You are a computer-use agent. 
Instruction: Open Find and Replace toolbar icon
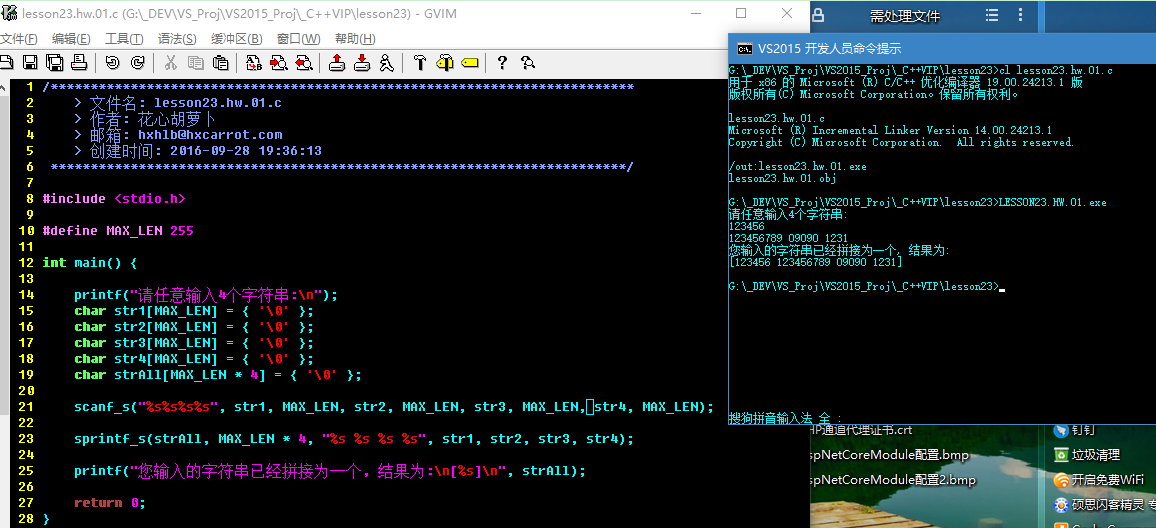(254, 63)
